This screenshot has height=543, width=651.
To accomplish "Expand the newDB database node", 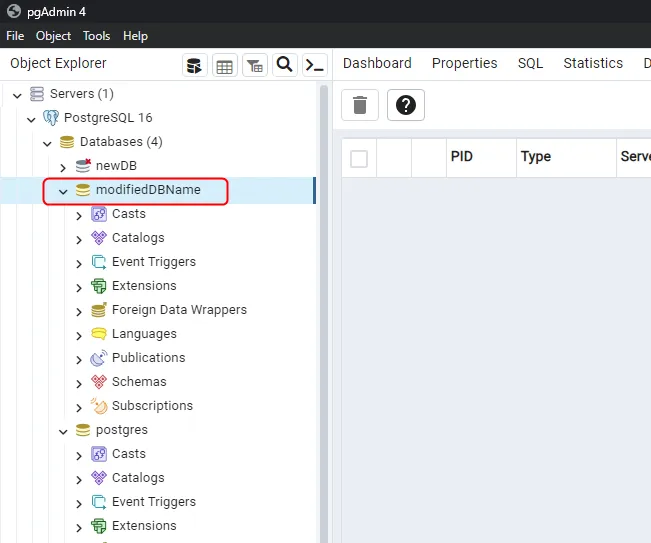I will pos(63,167).
